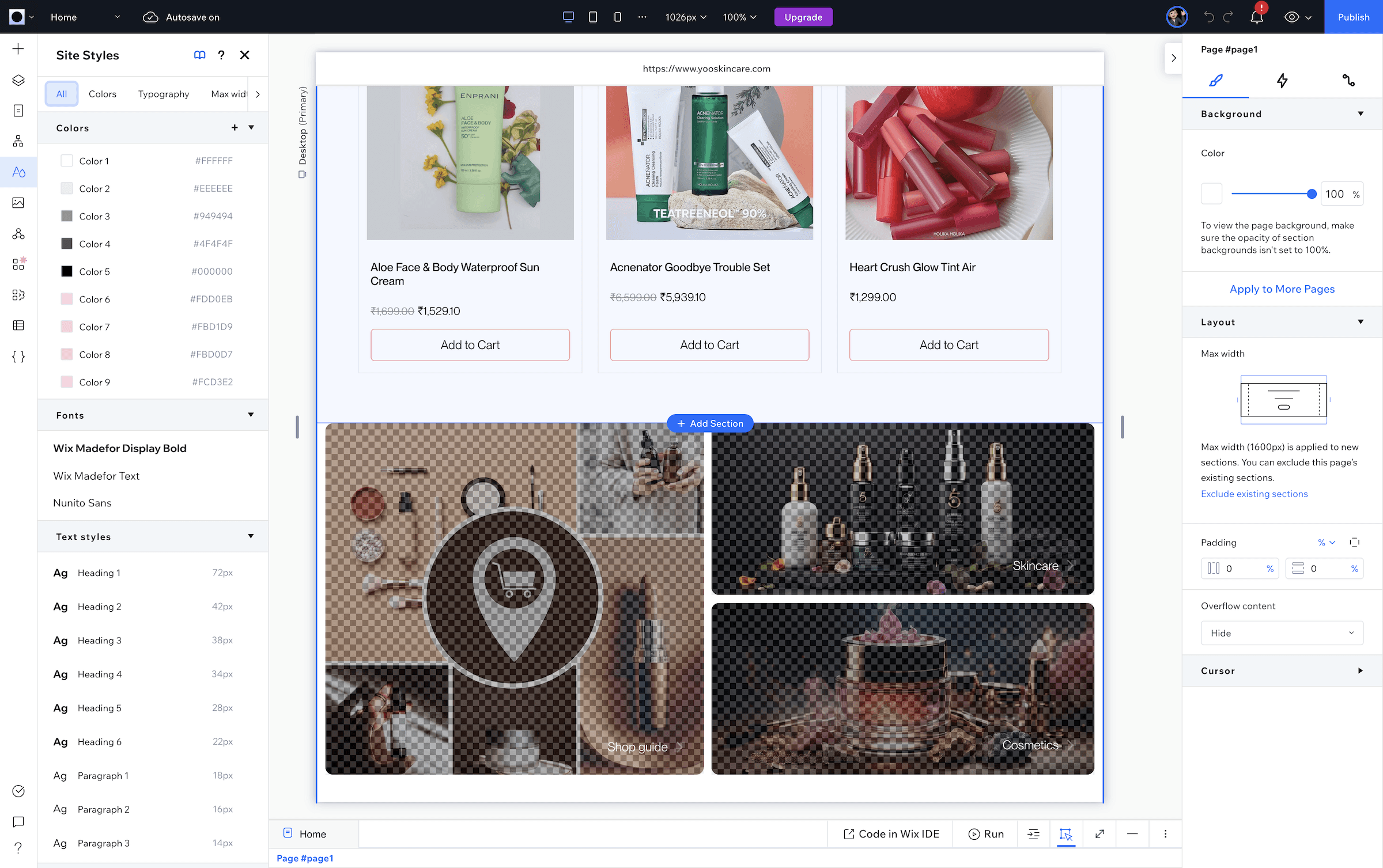
Task: Open the Site Structure masters icon
Action: (x=18, y=141)
